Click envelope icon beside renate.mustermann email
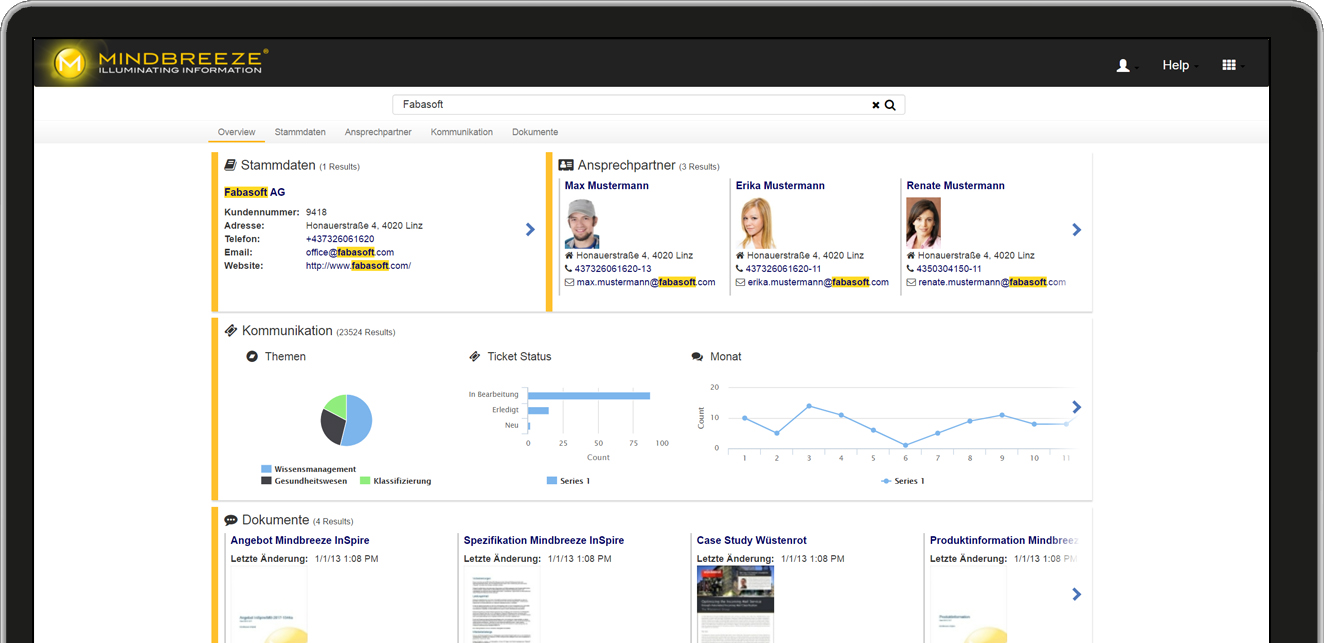 coord(912,282)
